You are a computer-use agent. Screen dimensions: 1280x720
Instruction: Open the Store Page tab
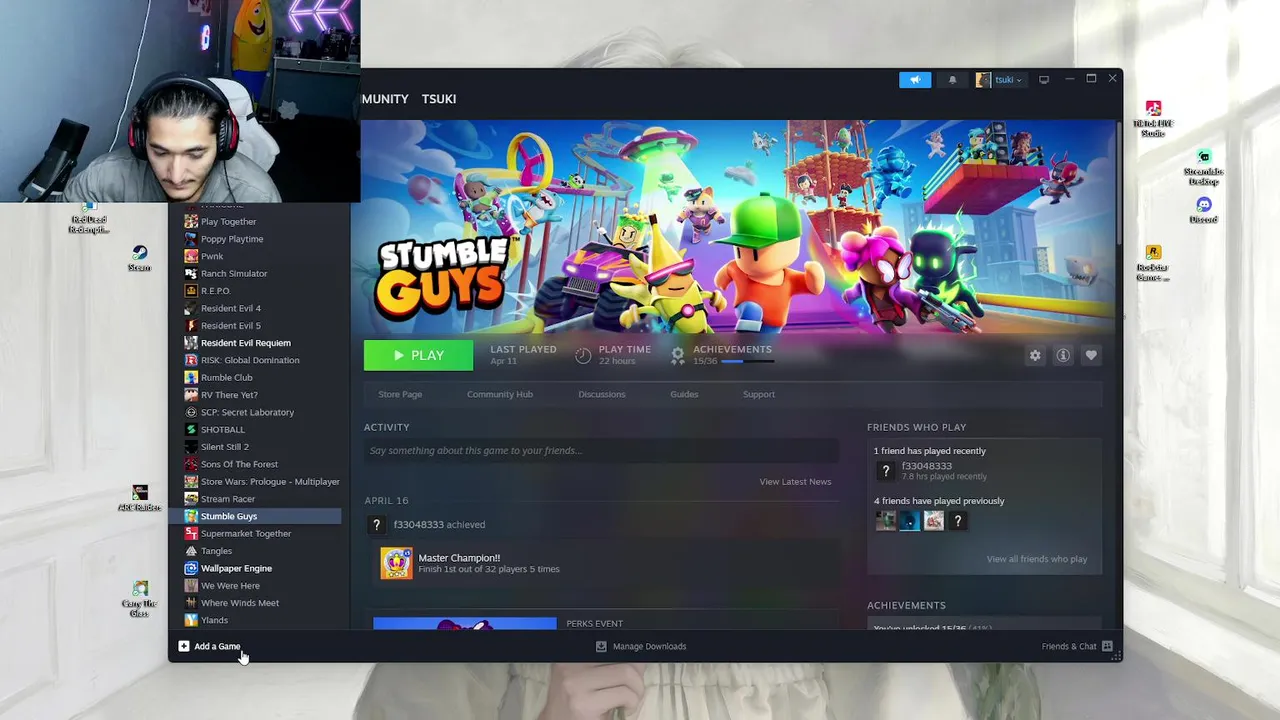[400, 394]
